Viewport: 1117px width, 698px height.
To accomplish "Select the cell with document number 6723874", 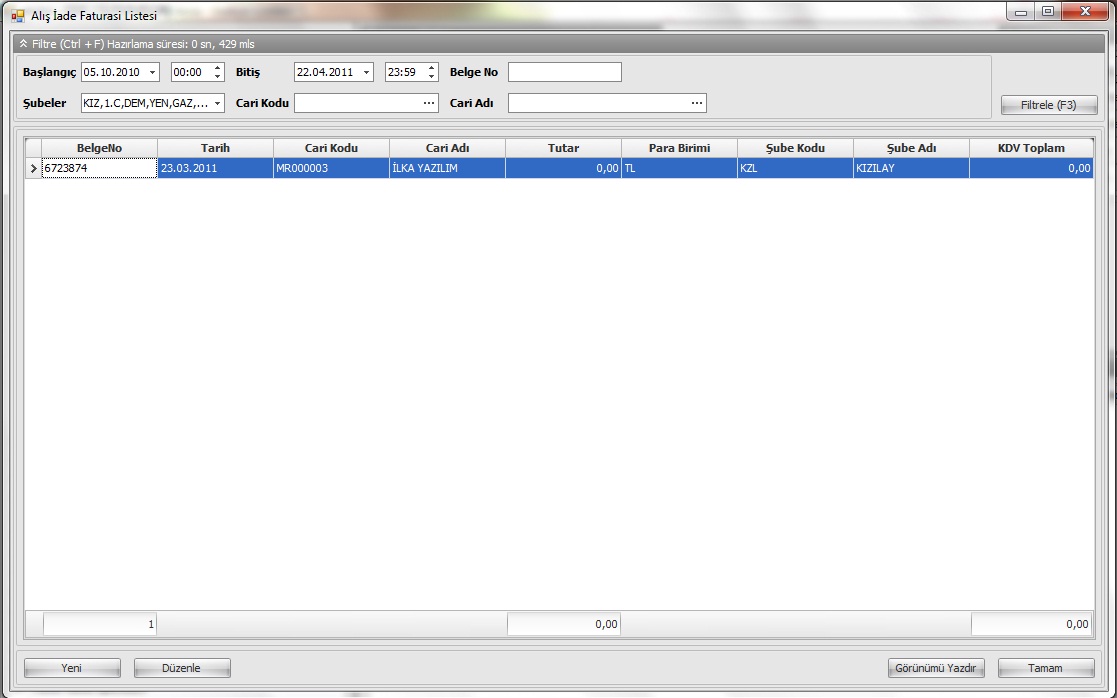I will point(100,168).
